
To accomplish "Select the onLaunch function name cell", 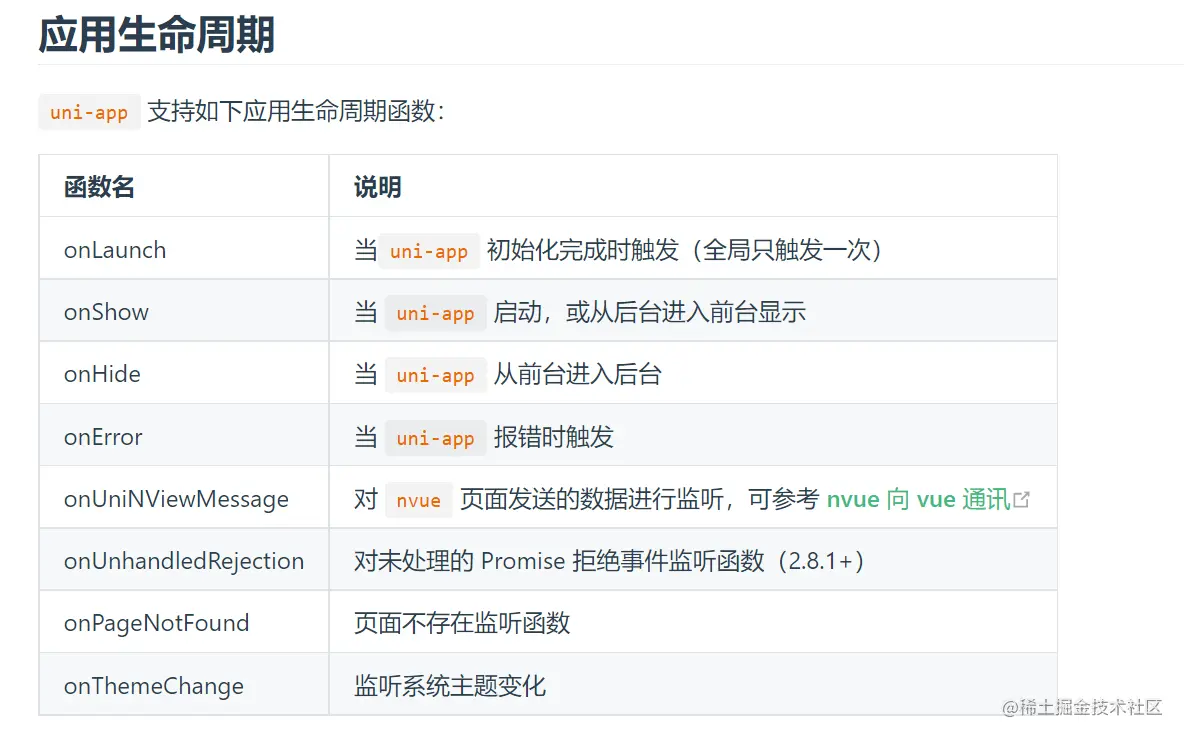I will pos(115,250).
